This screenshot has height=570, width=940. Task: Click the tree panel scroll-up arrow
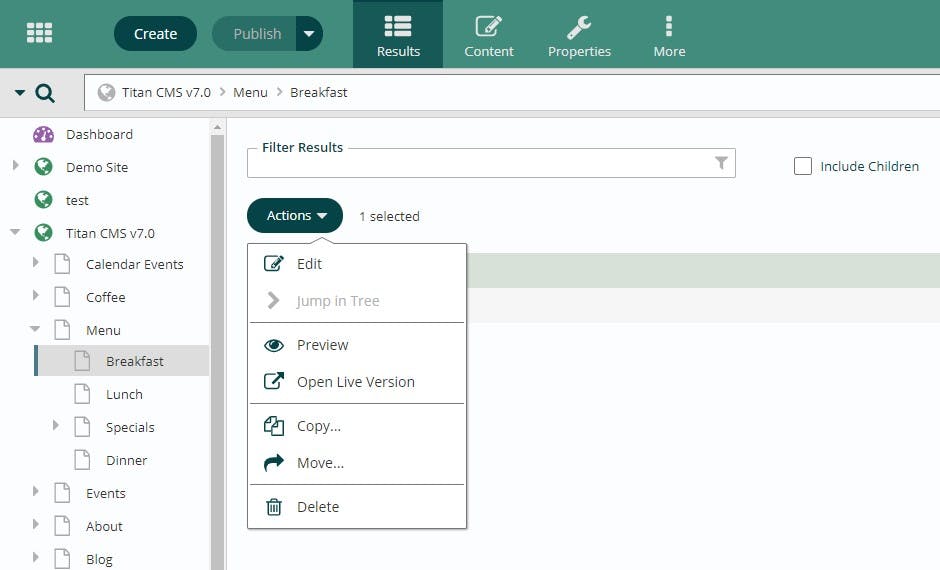point(217,126)
